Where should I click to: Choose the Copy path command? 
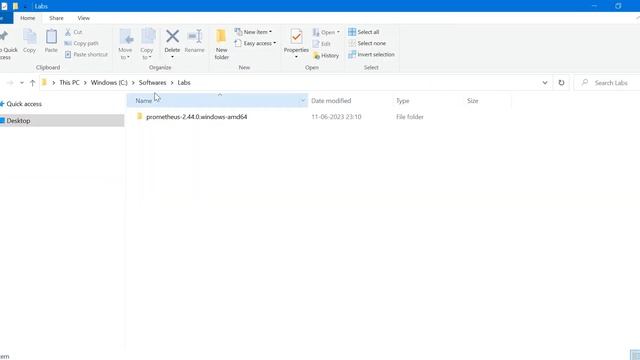[82, 43]
